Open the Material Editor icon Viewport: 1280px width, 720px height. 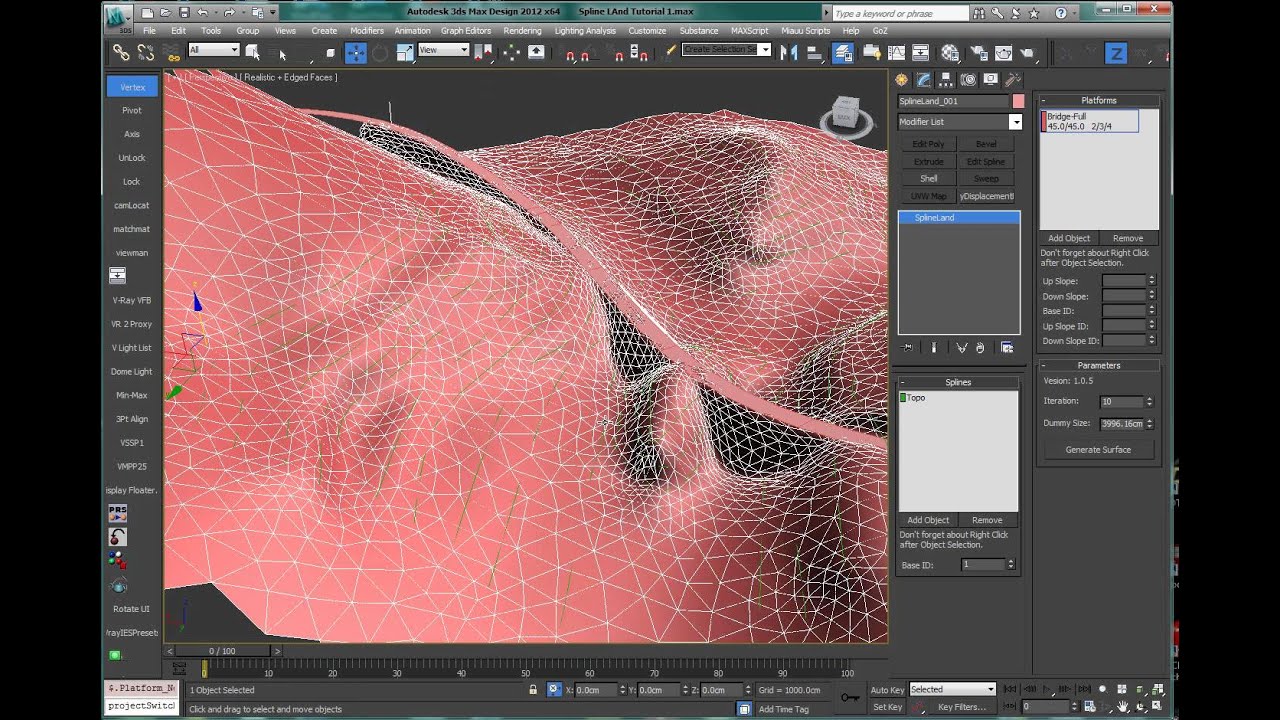pos(950,52)
